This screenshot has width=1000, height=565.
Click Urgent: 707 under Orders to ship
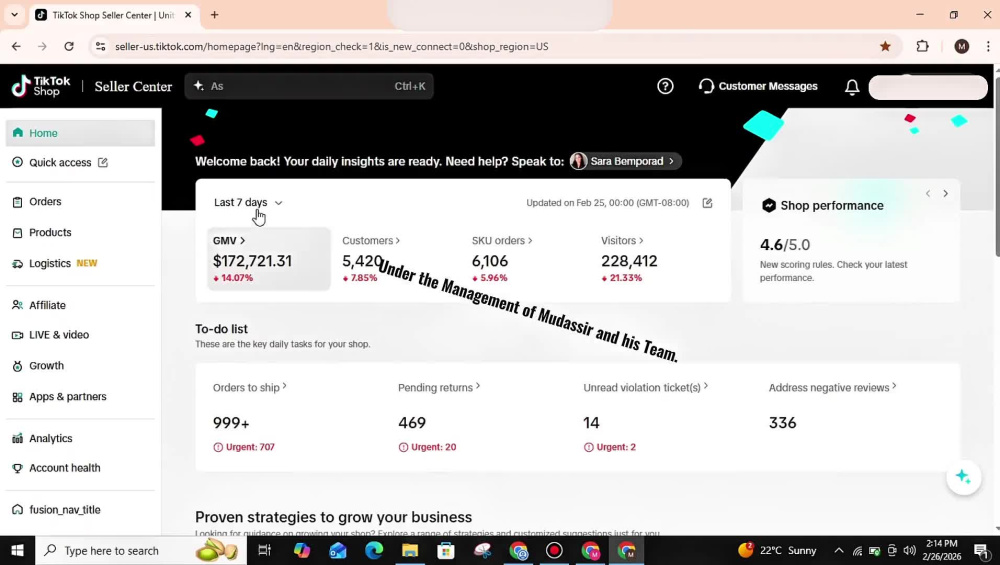point(244,447)
